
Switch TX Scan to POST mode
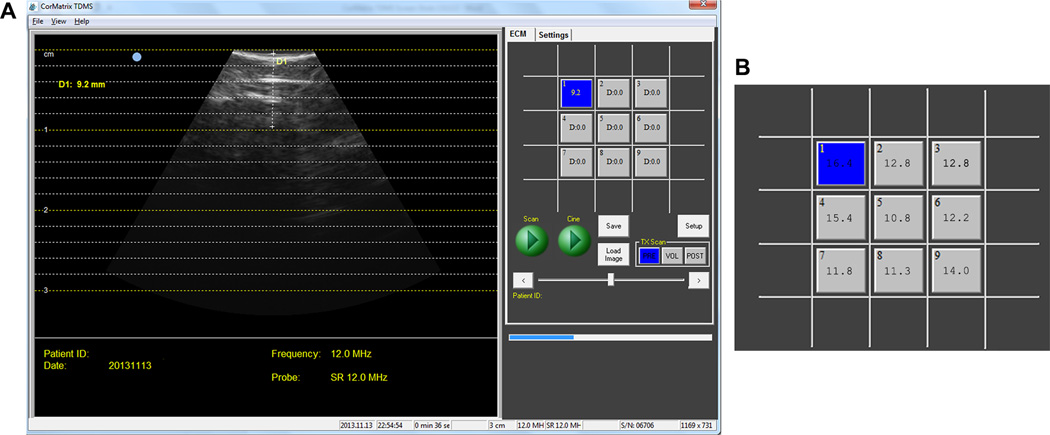coord(695,256)
